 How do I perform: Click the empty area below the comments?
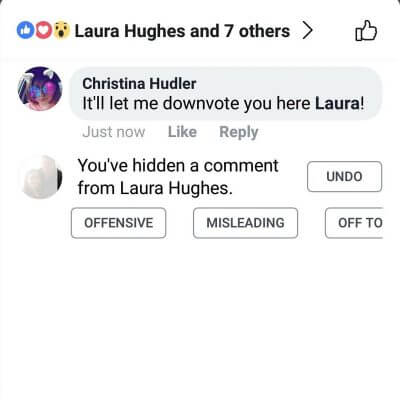click(x=200, y=317)
